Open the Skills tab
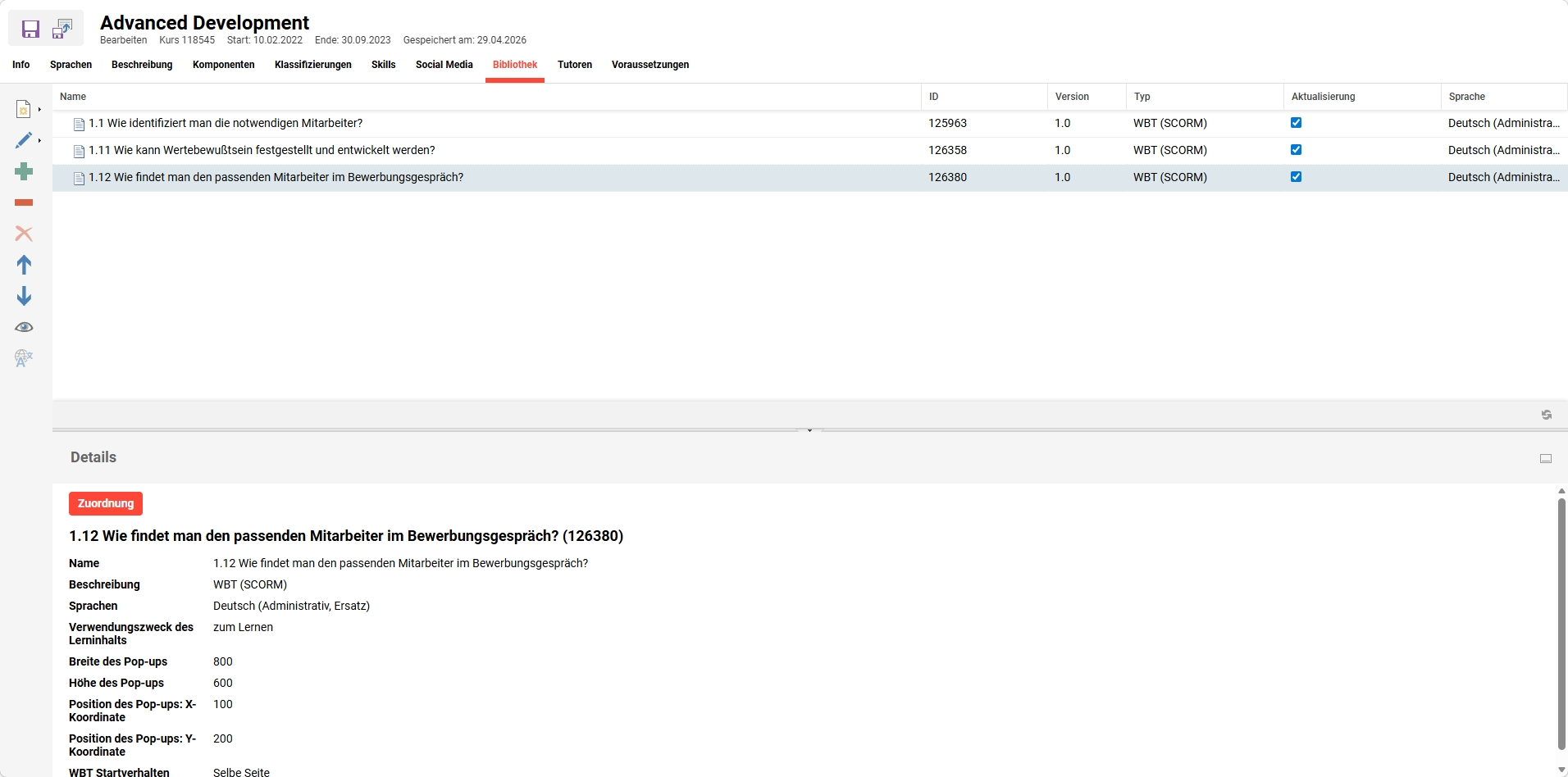 click(383, 65)
